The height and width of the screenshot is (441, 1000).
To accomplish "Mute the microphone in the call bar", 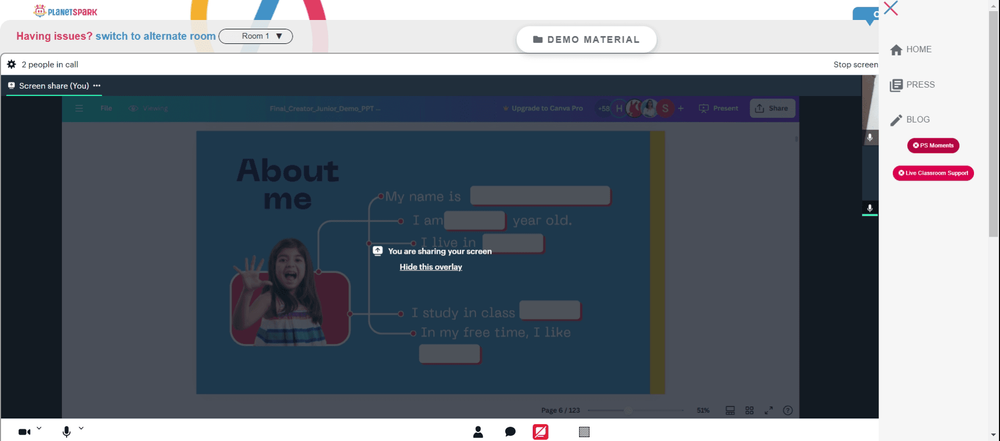I will tap(66, 432).
